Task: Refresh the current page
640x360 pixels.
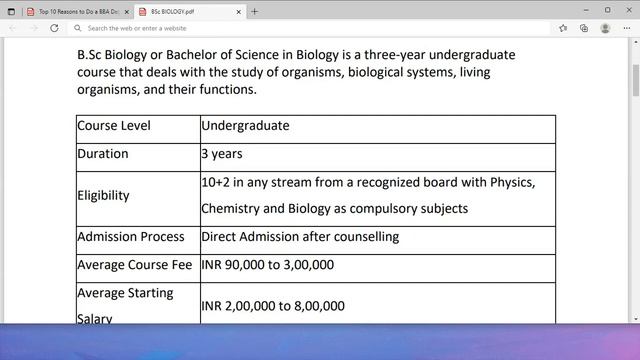Action: pos(54,28)
